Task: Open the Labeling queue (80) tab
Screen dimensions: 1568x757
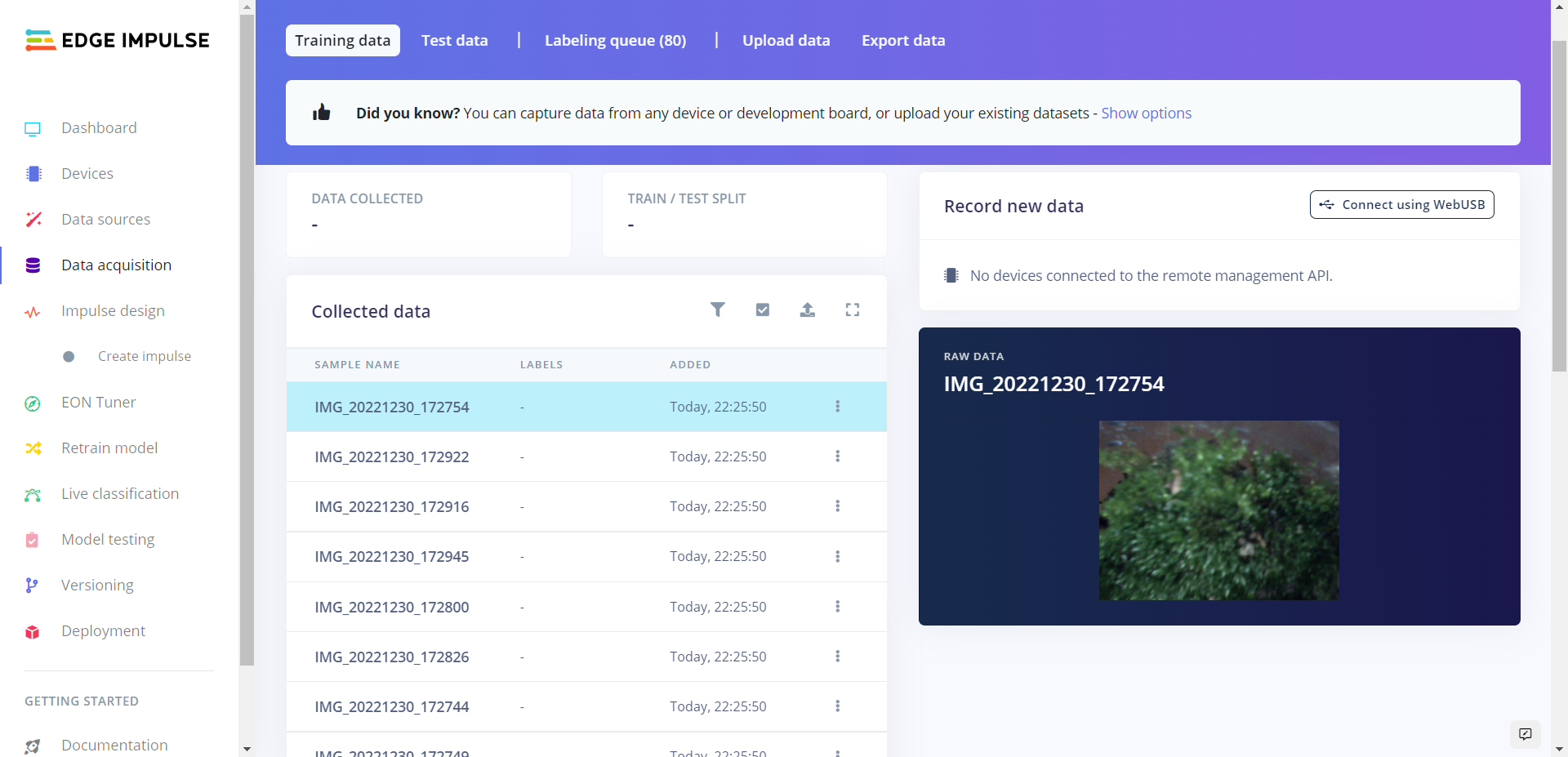Action: [x=616, y=41]
